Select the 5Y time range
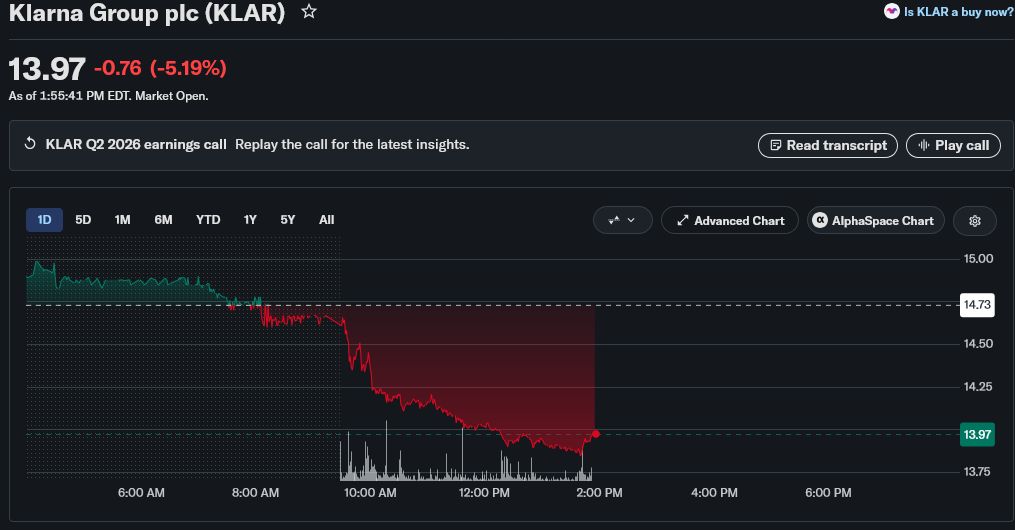The image size is (1015, 530). 287,220
